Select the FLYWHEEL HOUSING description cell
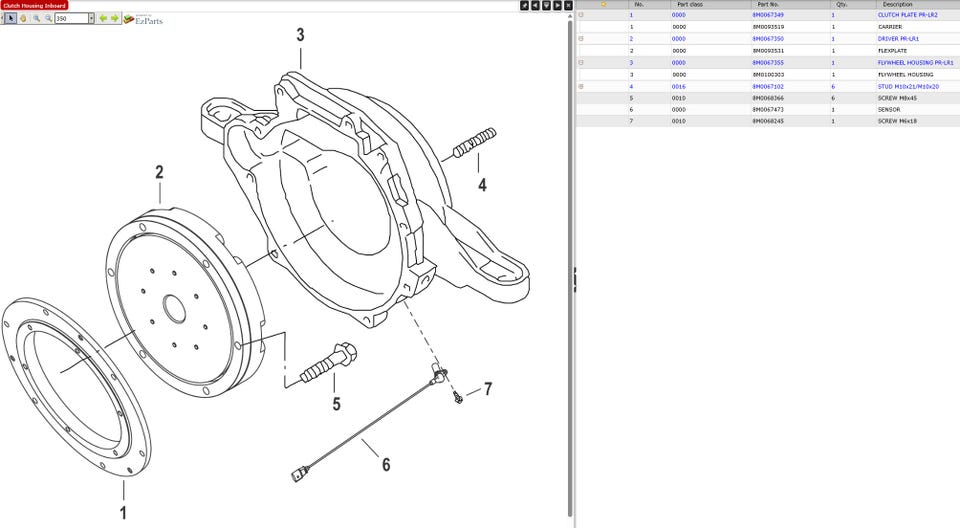The height and width of the screenshot is (528, 960). pyautogui.click(x=906, y=75)
